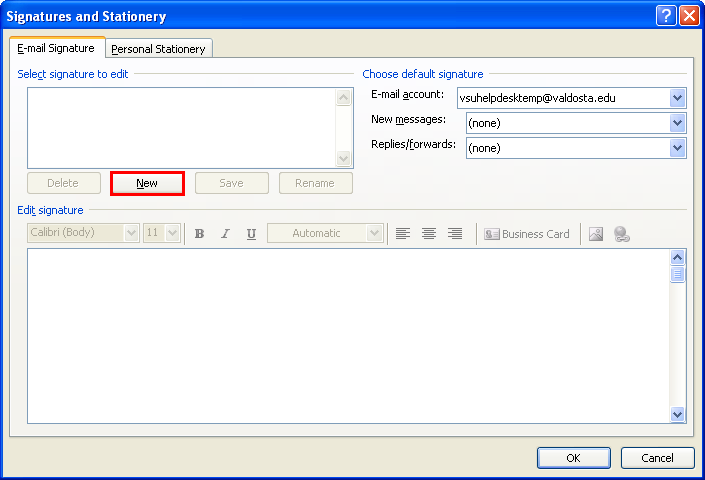Insert hyperlink icon in signature toolbar
Viewport: 705px width, 480px height.
click(x=622, y=234)
